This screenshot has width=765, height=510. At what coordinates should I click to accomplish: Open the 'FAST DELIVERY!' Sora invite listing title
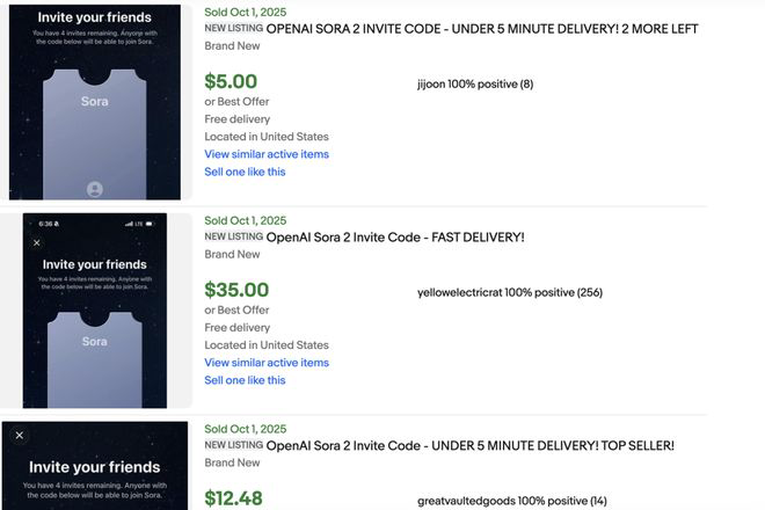395,237
